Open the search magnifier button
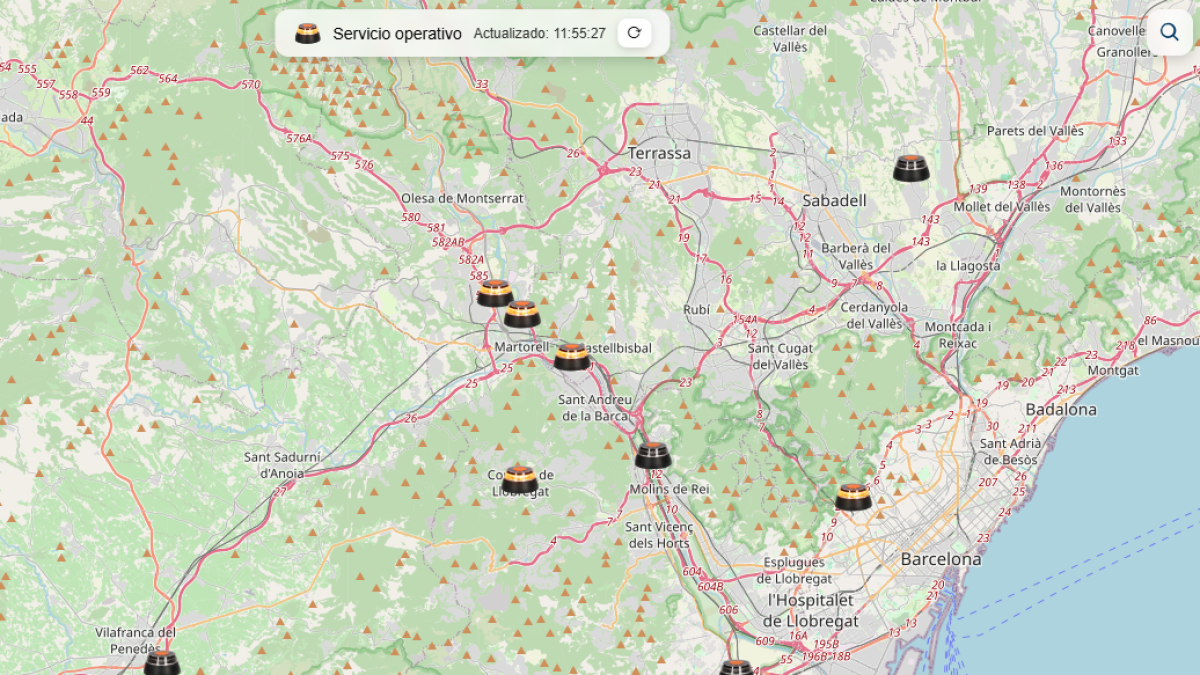1200x675 pixels. click(1169, 32)
